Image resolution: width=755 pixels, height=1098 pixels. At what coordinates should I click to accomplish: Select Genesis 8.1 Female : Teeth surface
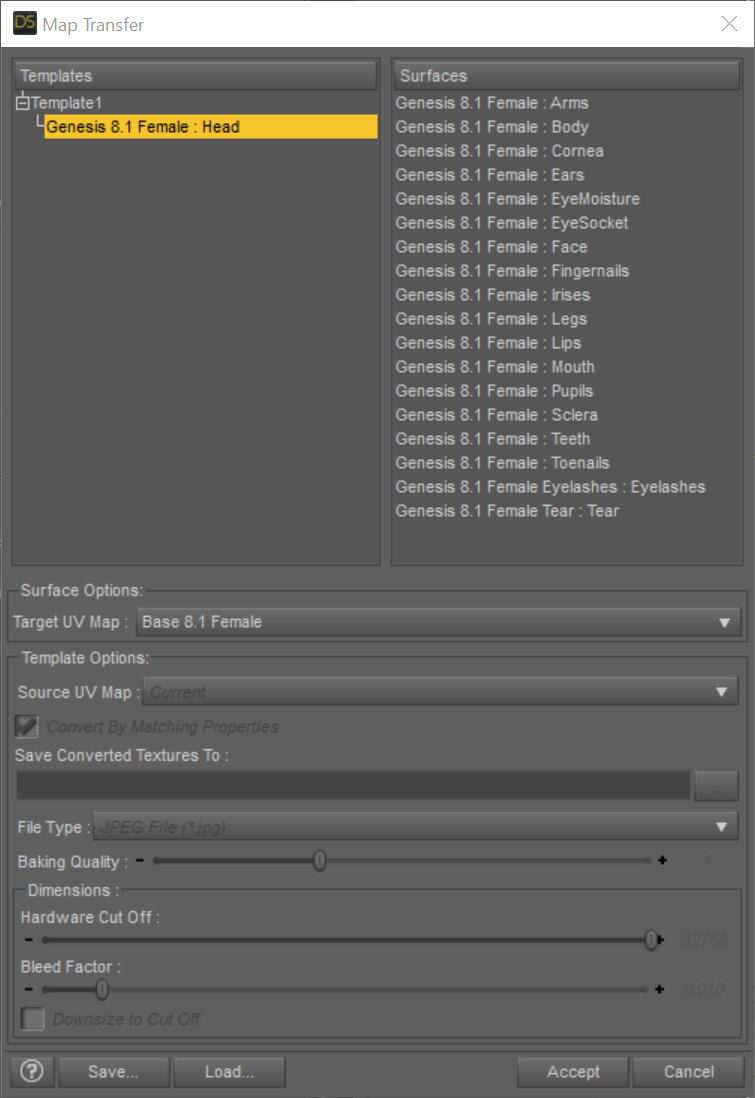point(492,438)
